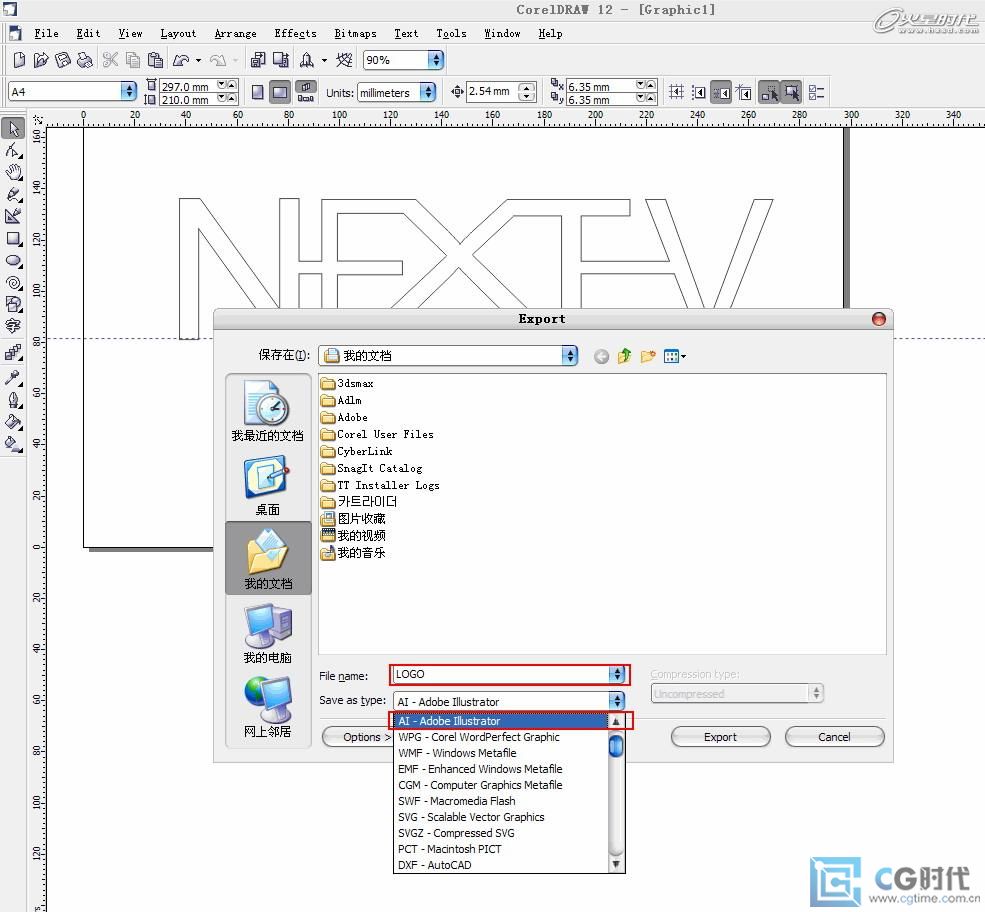The image size is (985, 912).
Task: Open the save location 我的文档 dropdown
Action: click(x=570, y=356)
